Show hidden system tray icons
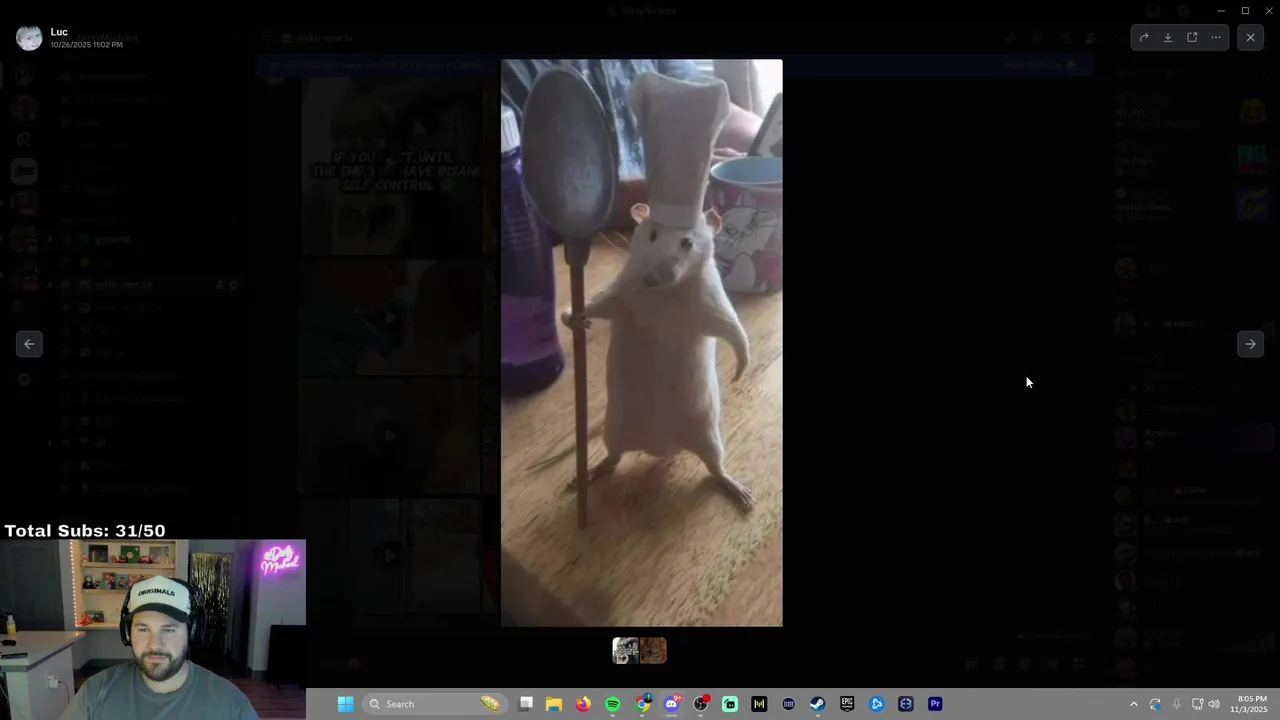This screenshot has height=720, width=1280. click(x=1133, y=704)
